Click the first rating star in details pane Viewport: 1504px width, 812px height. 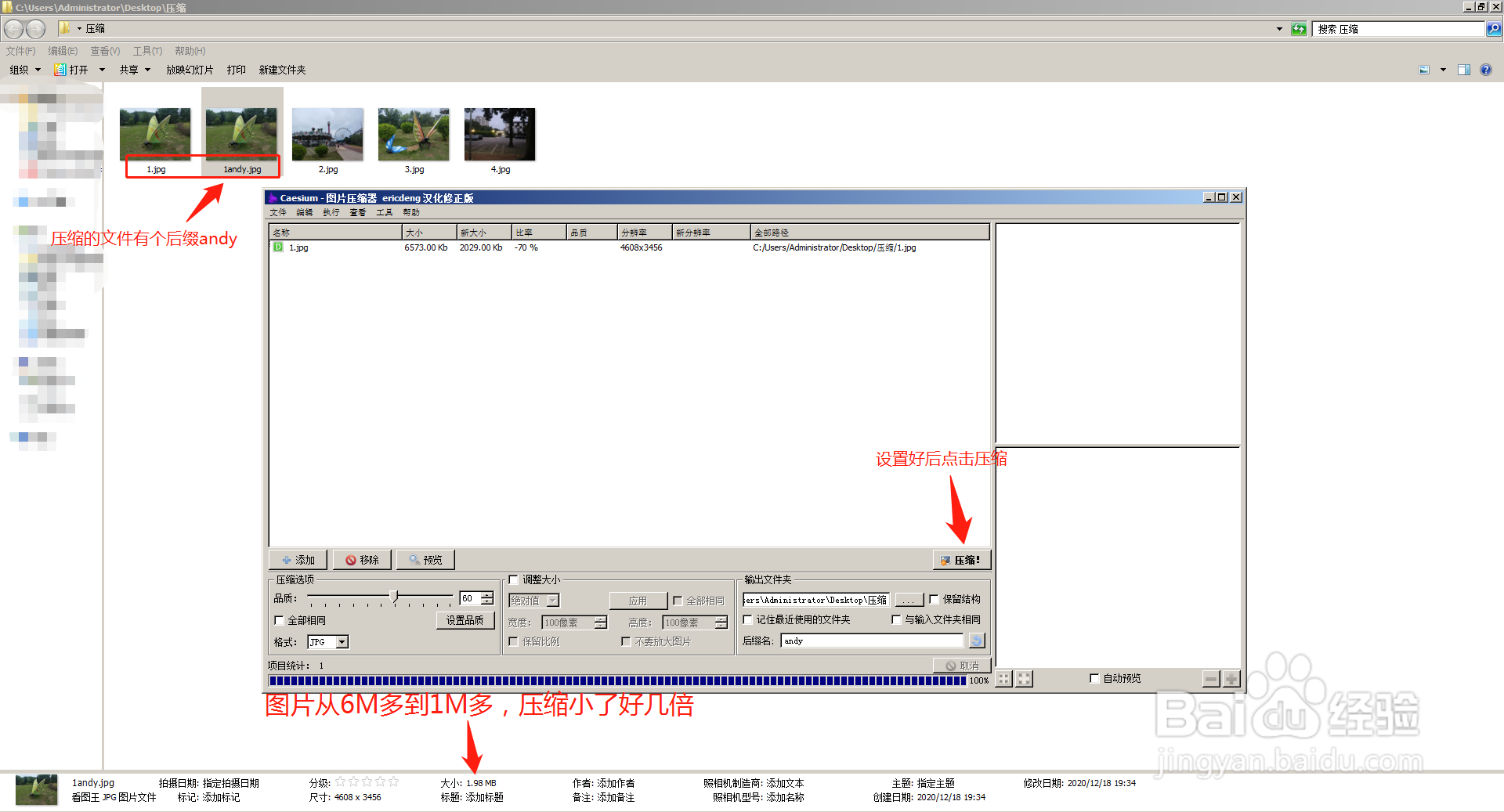(x=341, y=781)
